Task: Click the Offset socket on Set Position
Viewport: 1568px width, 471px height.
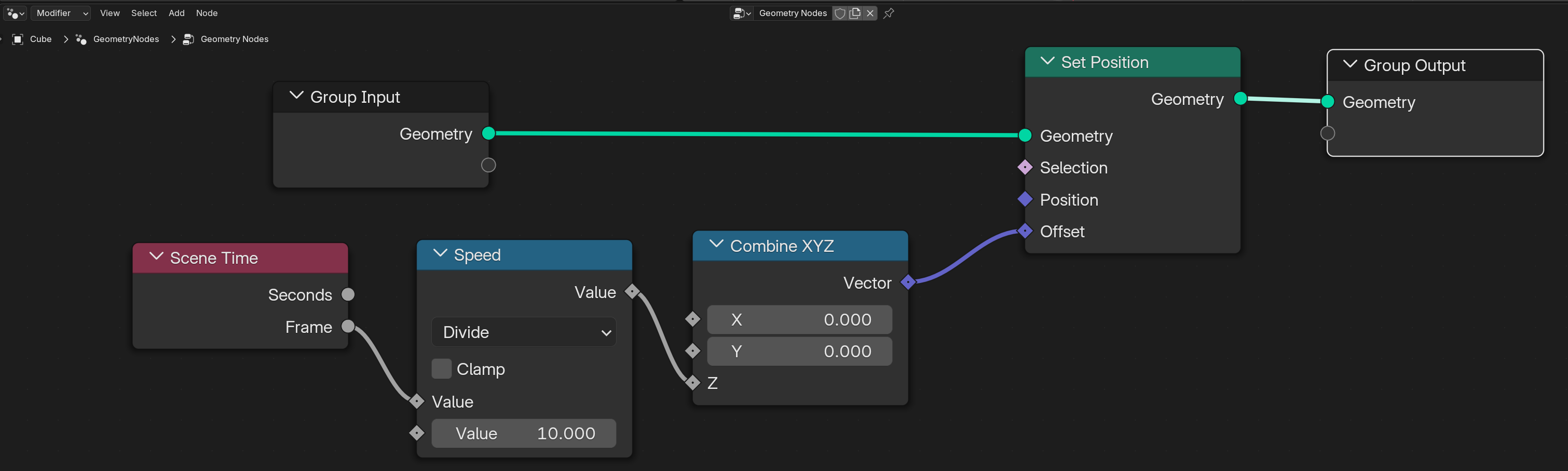Action: pyautogui.click(x=1025, y=231)
